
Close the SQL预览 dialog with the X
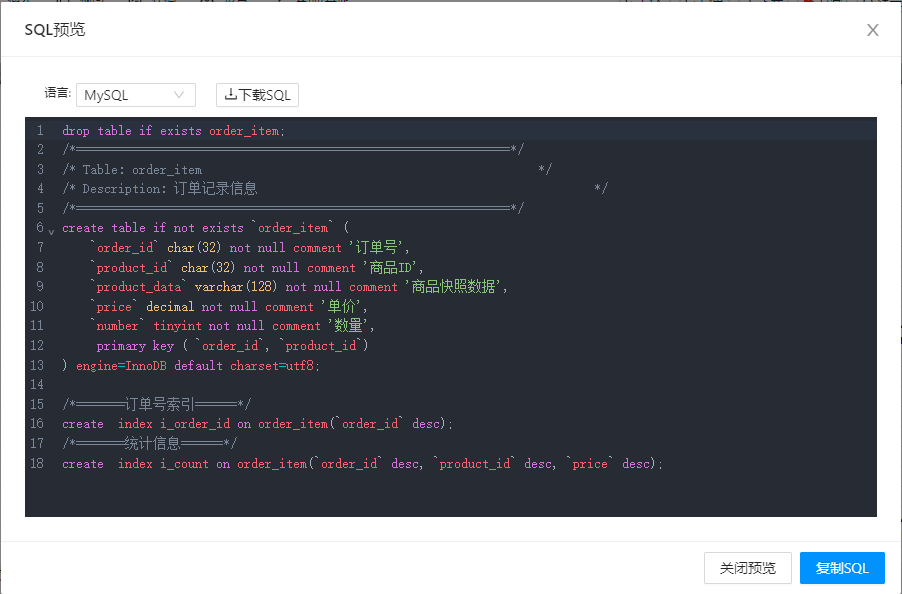(x=872, y=30)
